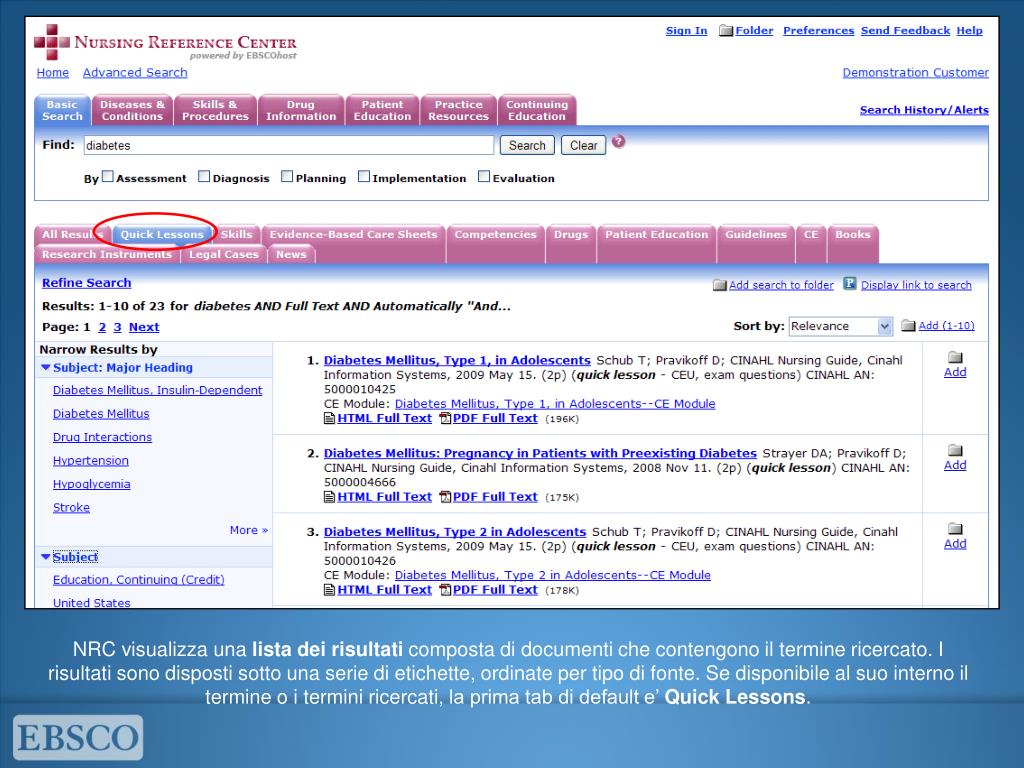Select the Basic Search tab

(62, 110)
